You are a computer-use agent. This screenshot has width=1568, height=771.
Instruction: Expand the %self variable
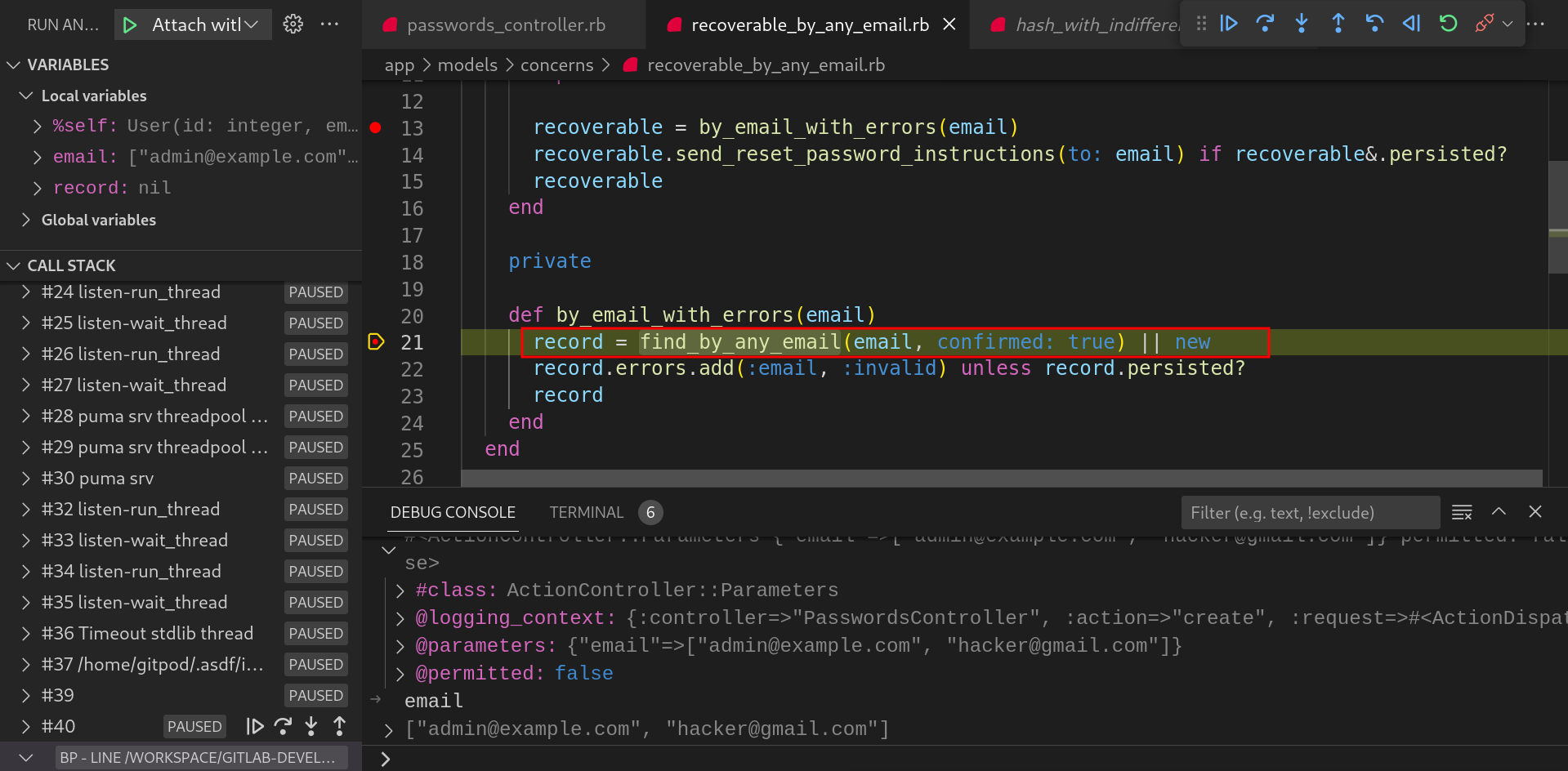point(37,126)
